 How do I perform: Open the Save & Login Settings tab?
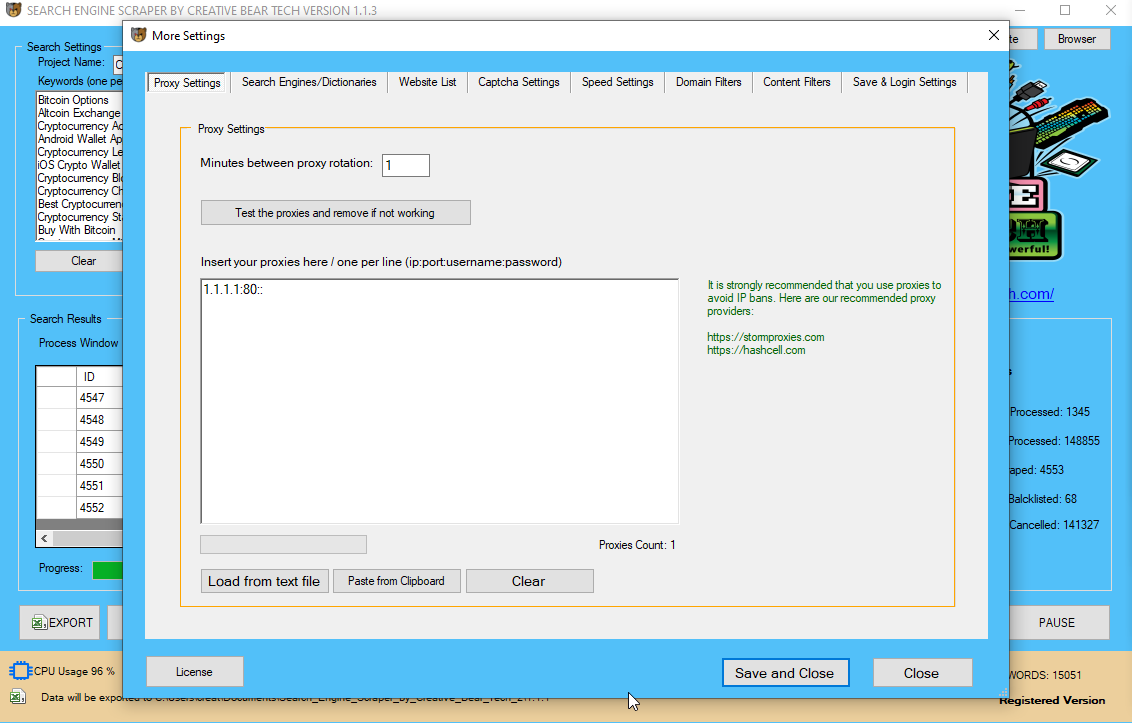click(903, 83)
